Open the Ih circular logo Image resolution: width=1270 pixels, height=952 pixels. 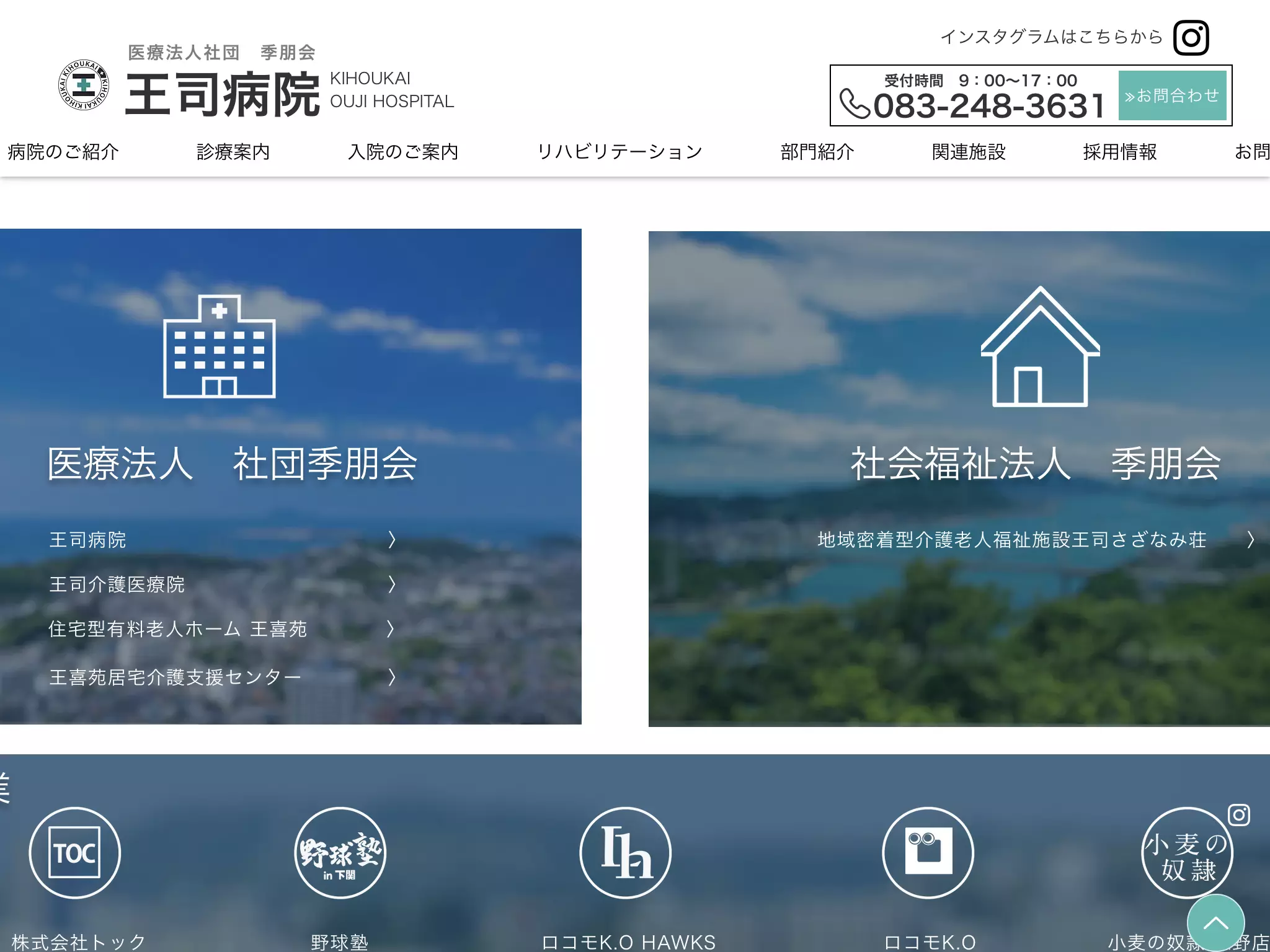626,853
